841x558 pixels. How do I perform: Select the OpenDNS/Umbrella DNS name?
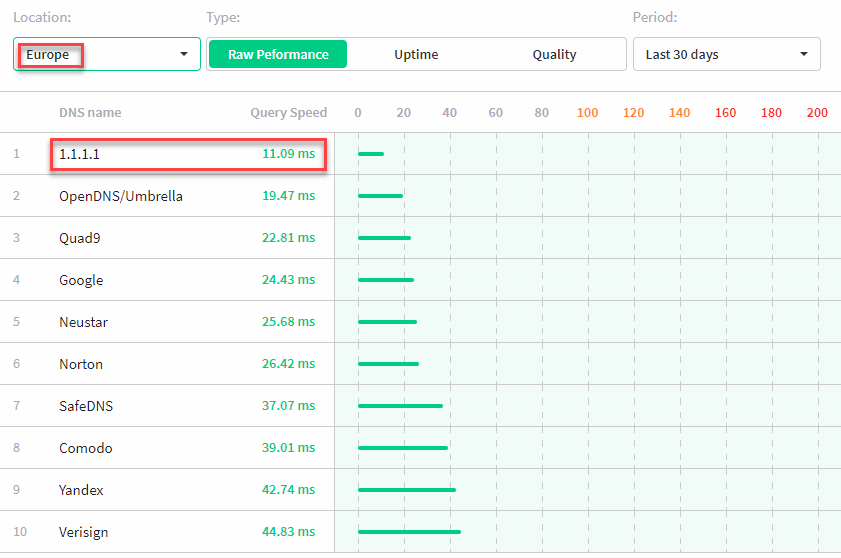tap(121, 196)
